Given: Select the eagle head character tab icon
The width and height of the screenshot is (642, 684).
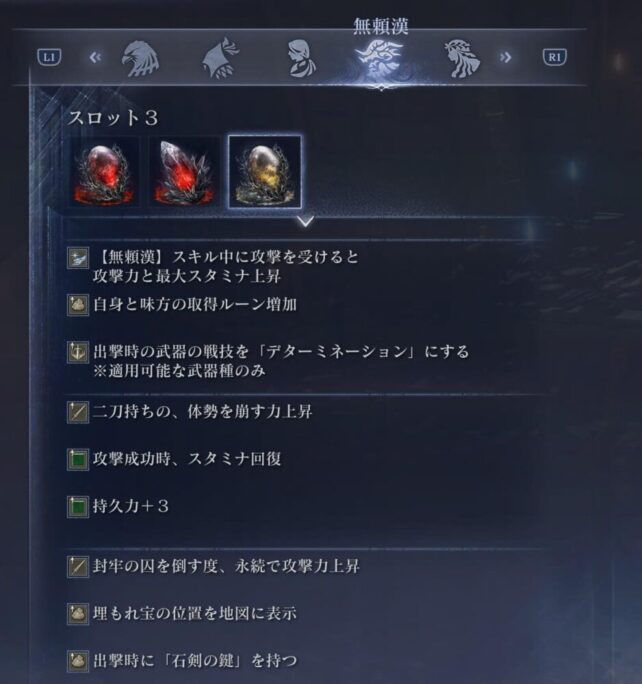Looking at the screenshot, I should (x=140, y=59).
